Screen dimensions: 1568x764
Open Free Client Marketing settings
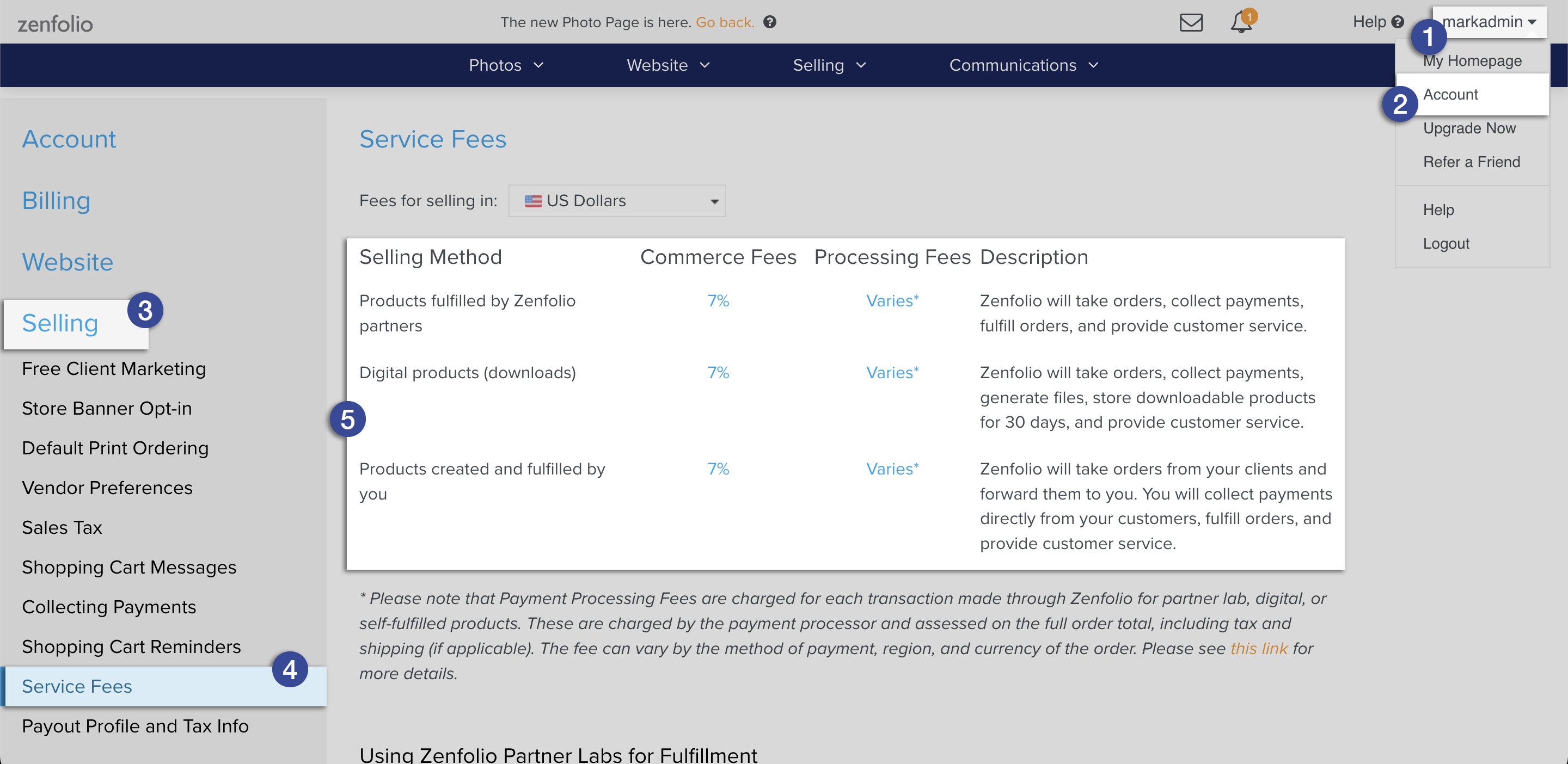(114, 368)
